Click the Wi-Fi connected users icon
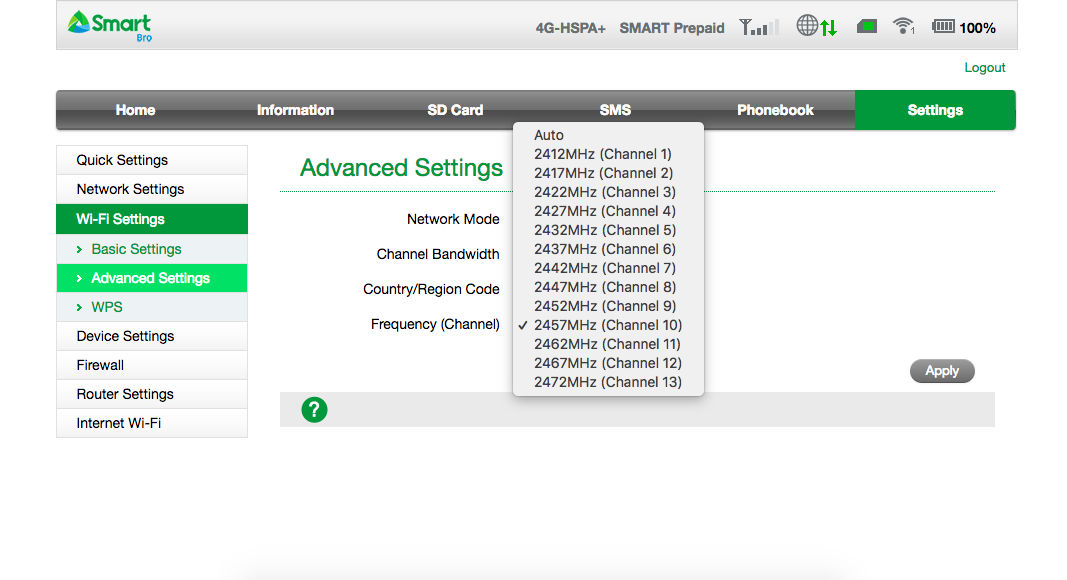 pos(903,27)
